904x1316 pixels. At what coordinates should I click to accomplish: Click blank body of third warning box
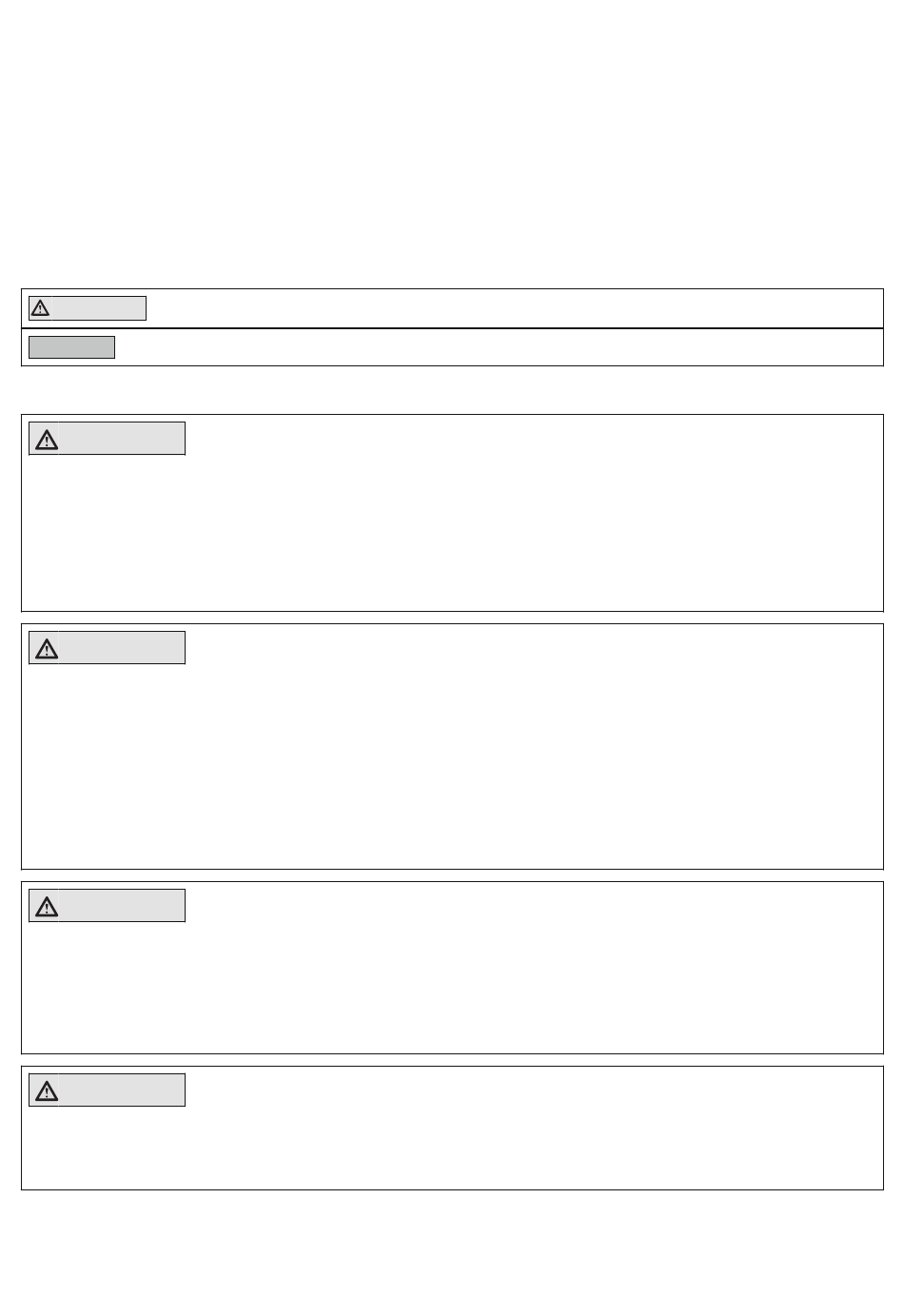pos(452,990)
